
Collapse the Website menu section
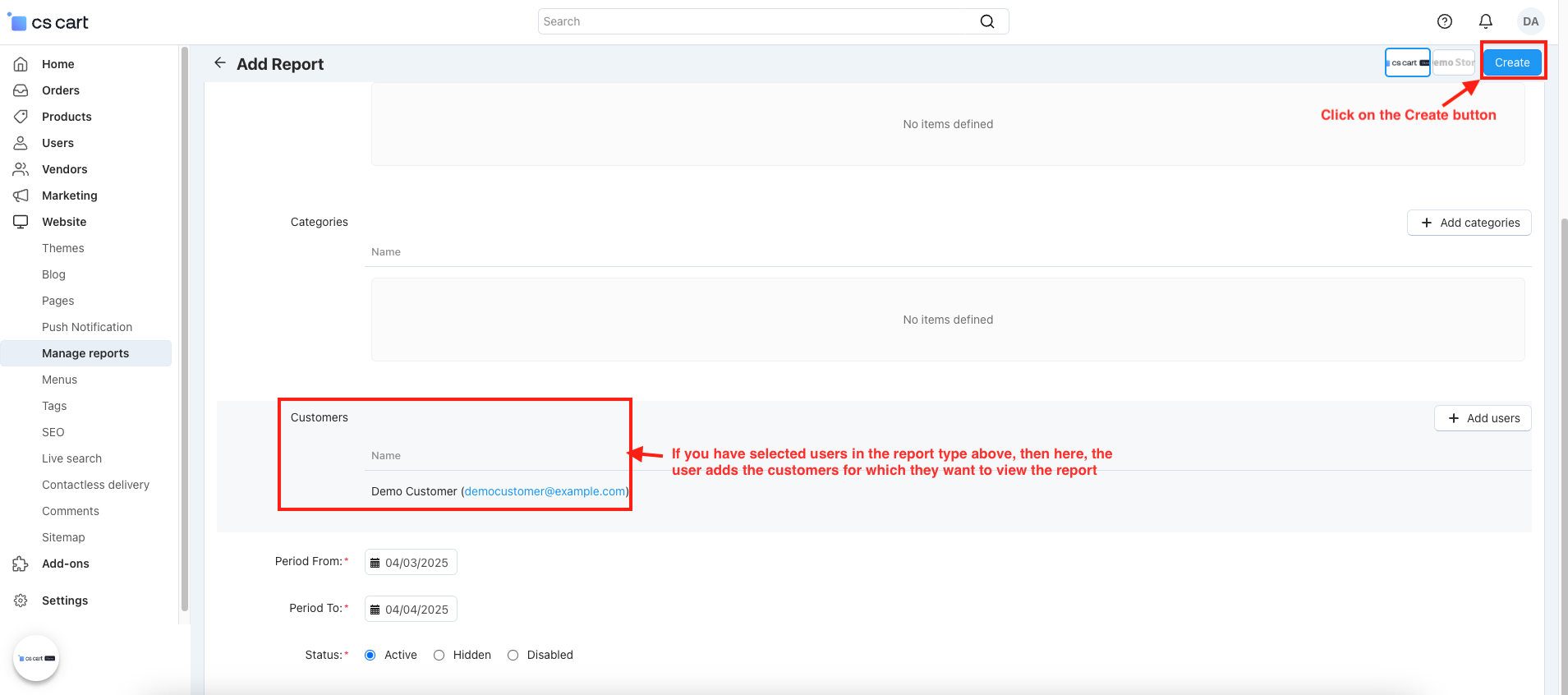click(64, 222)
